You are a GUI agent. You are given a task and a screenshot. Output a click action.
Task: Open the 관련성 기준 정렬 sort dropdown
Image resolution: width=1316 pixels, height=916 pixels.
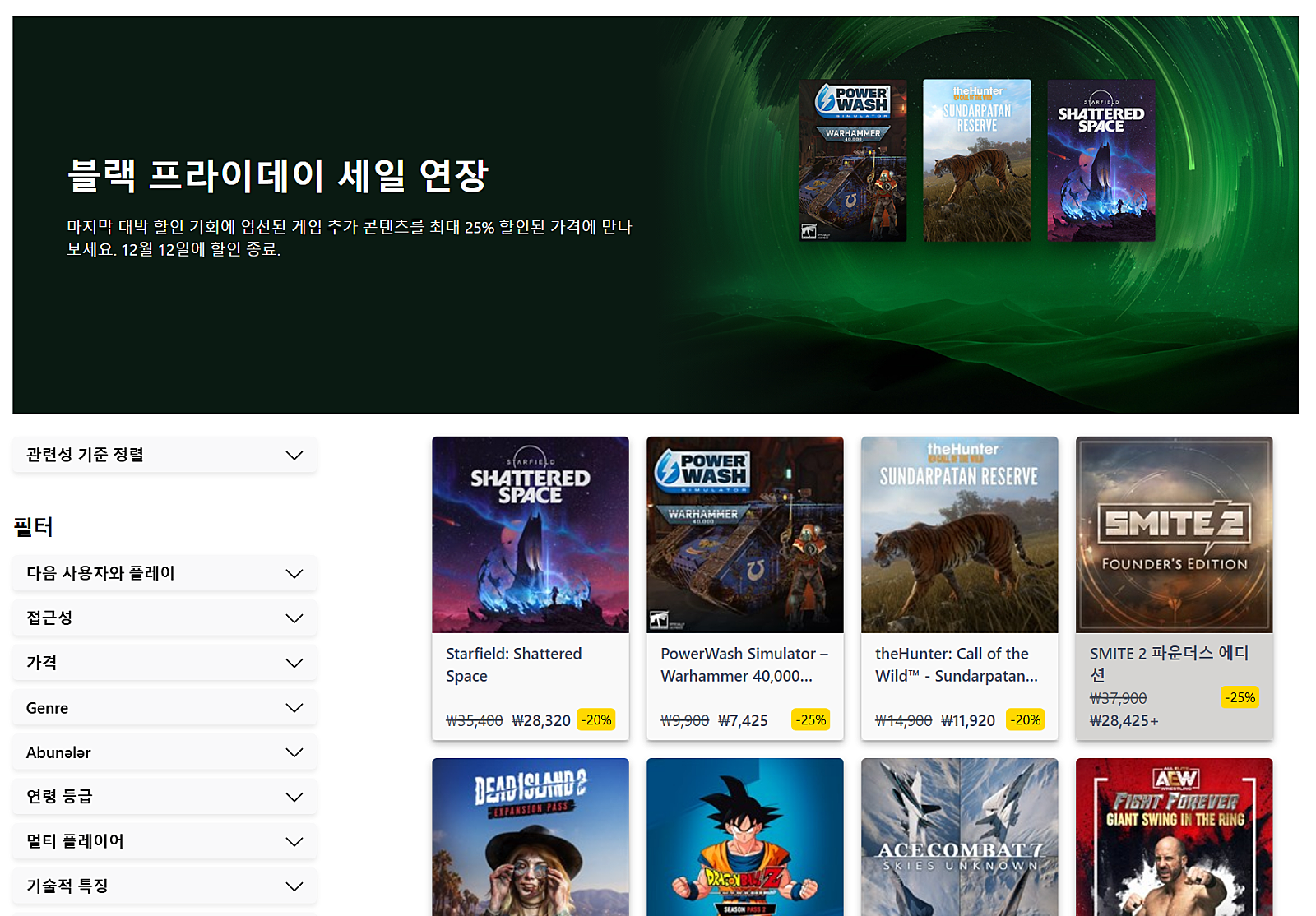(x=164, y=455)
